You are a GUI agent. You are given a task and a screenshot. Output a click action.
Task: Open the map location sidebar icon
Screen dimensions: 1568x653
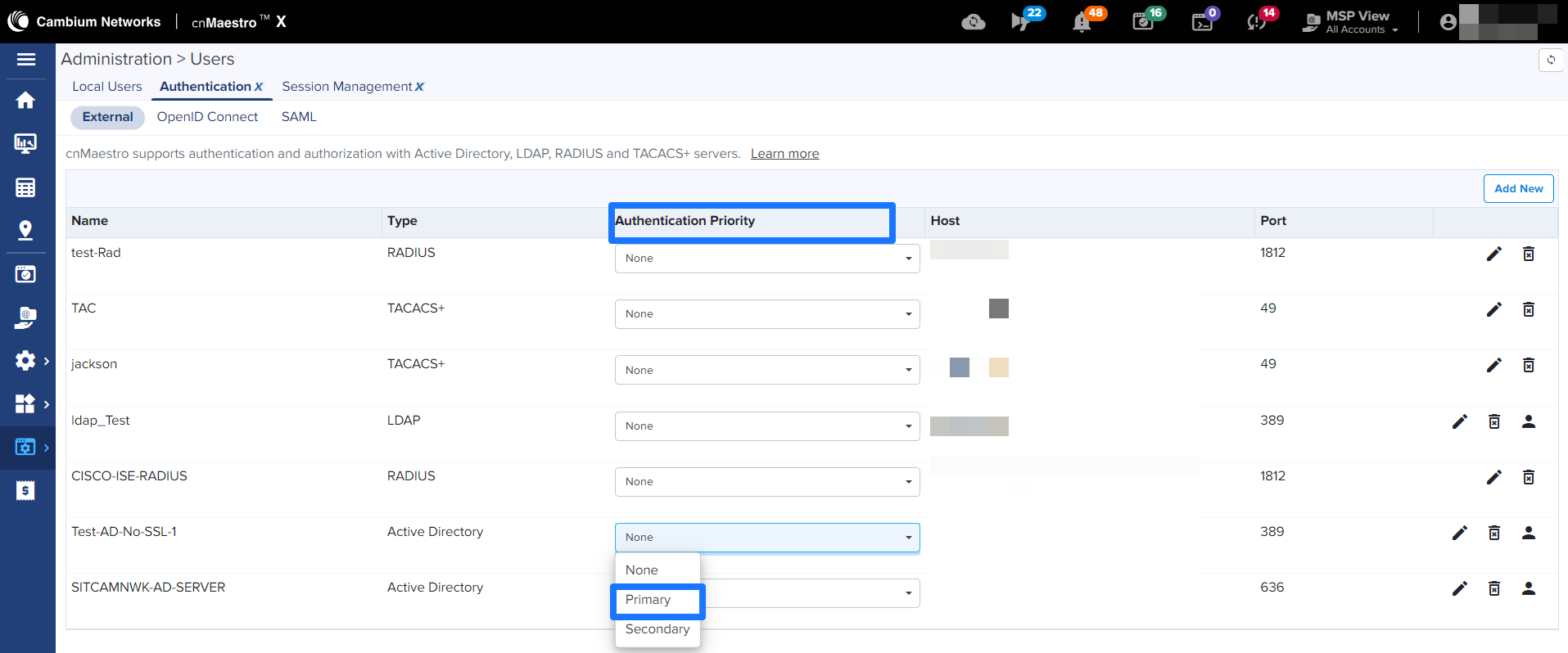point(25,231)
